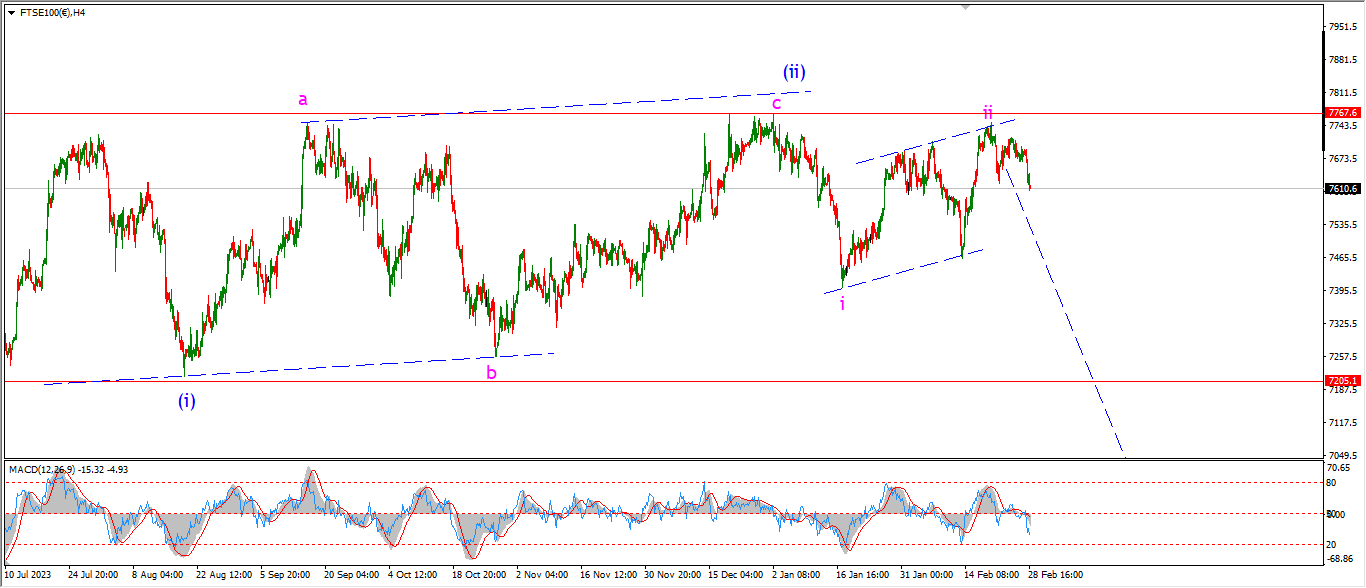
Task: Select the magenta 'c' wave label
Action: pyautogui.click(x=776, y=102)
